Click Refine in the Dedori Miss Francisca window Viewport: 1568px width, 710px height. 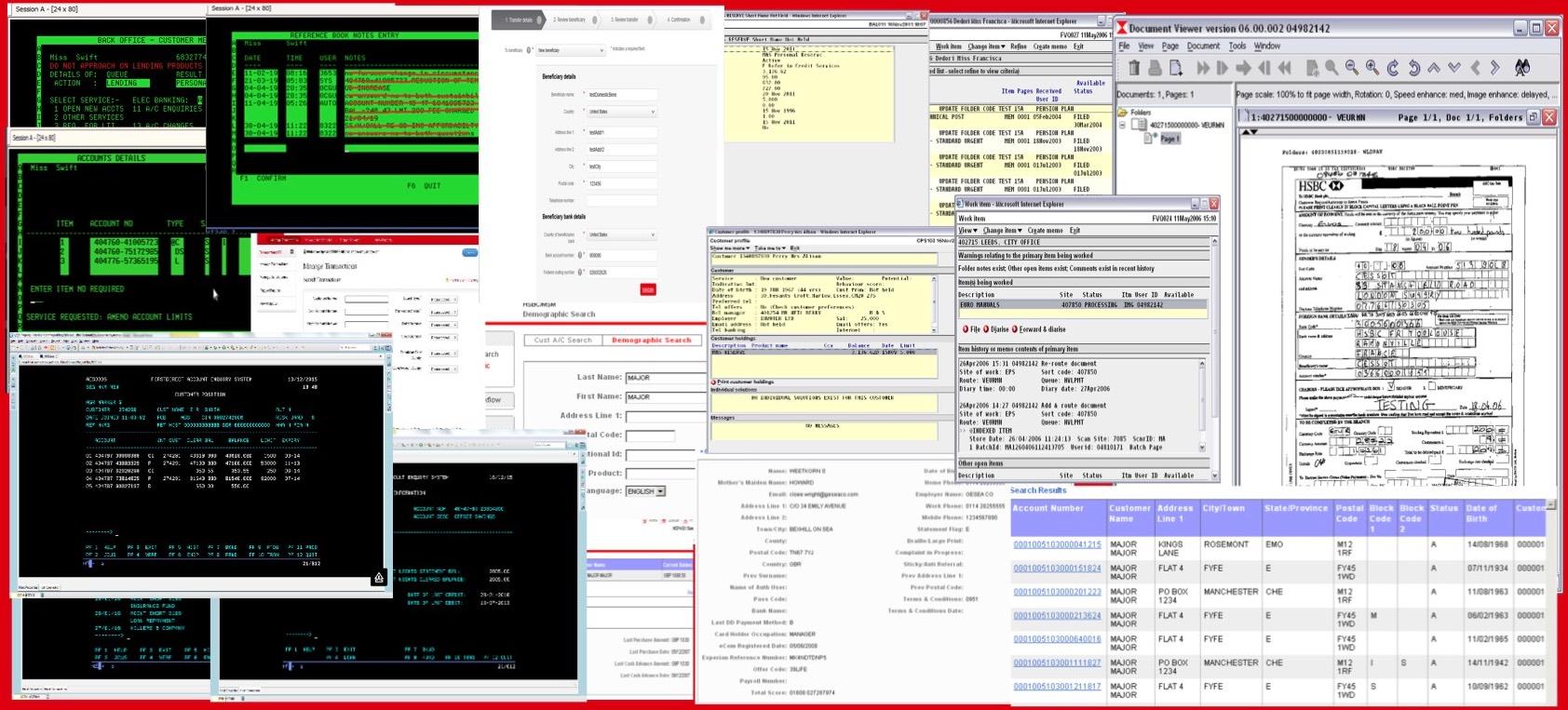[x=1019, y=46]
